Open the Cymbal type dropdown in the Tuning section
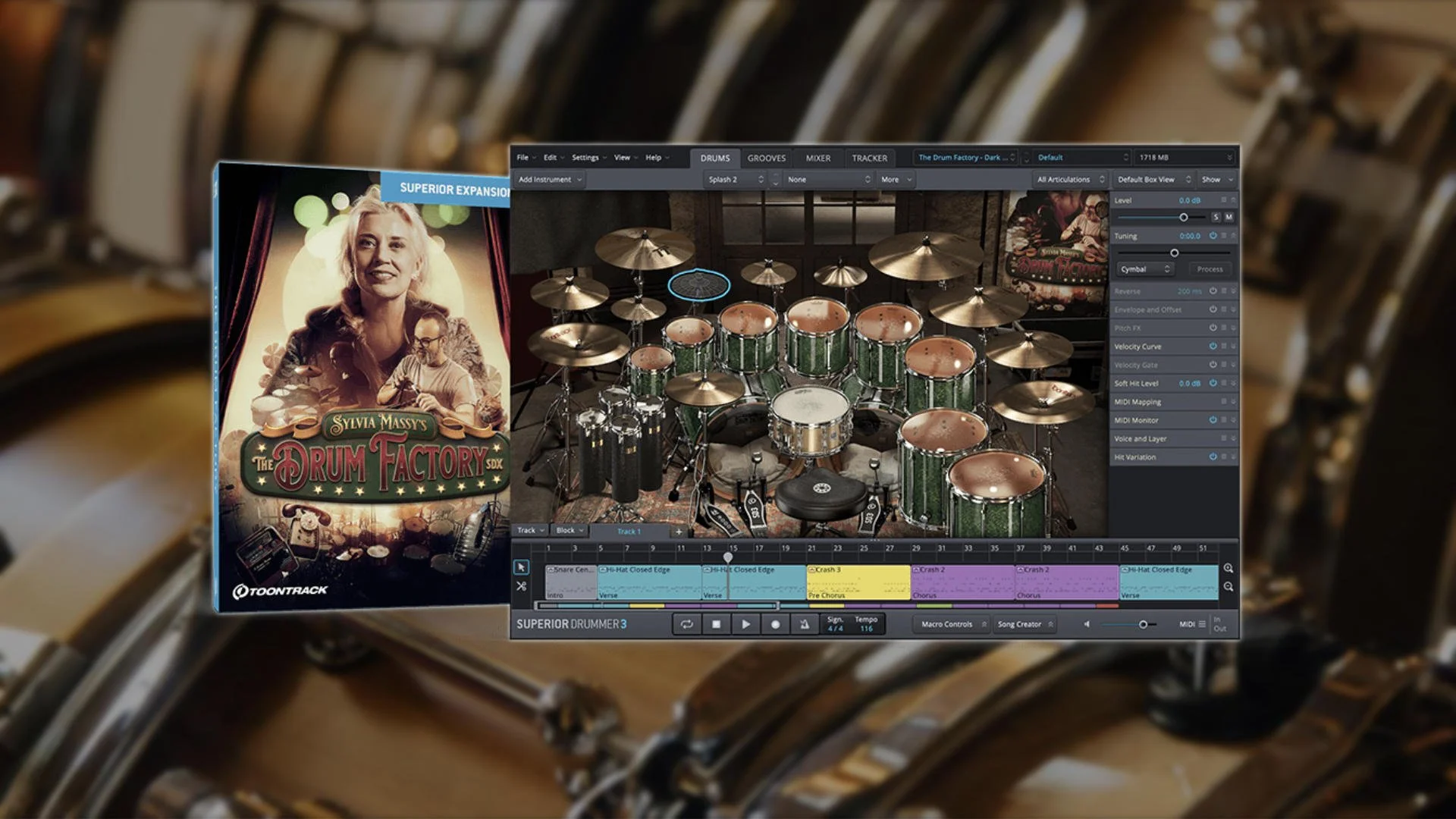Screen dimensions: 1456x819 tap(1145, 268)
